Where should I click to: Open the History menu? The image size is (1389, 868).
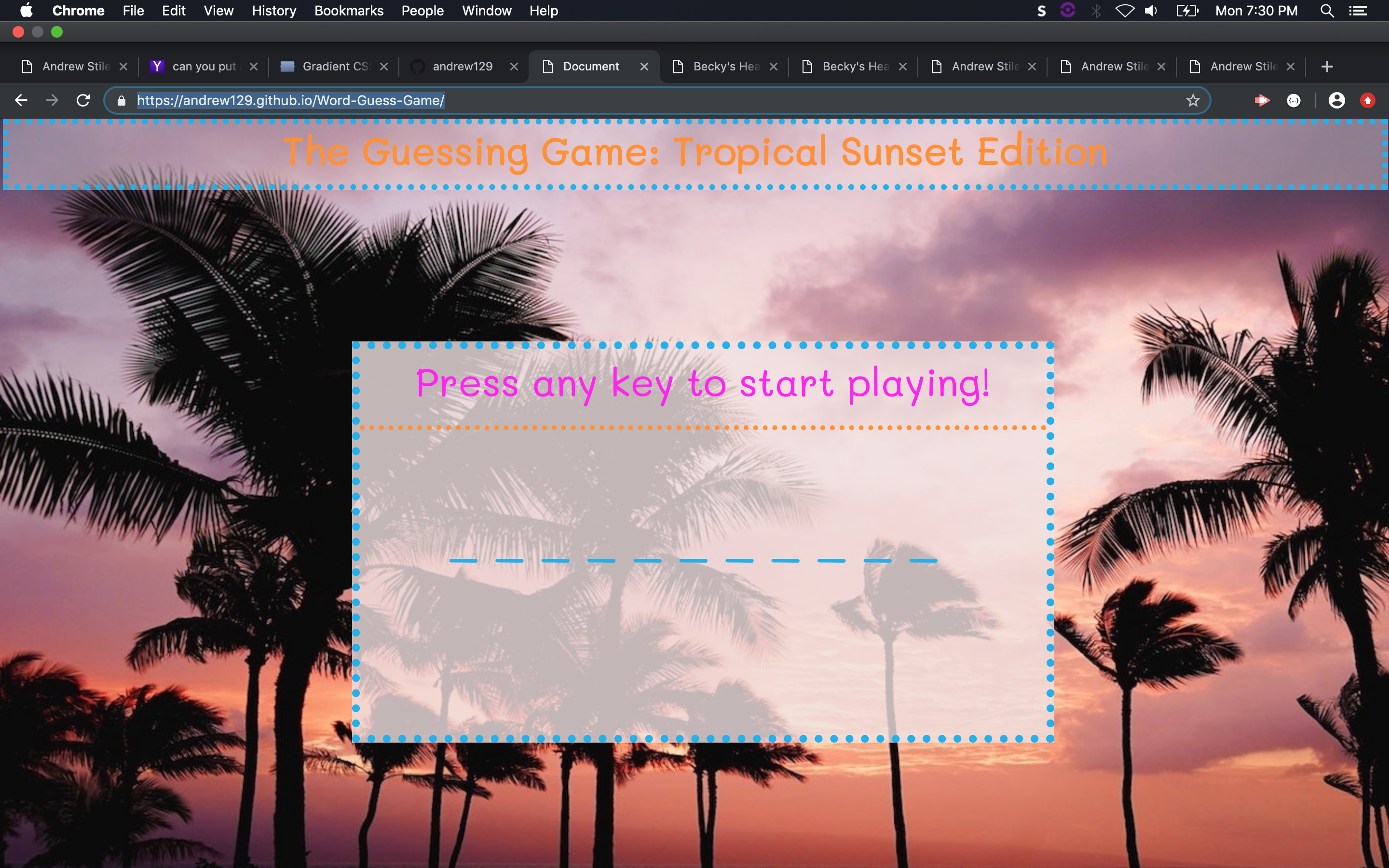pyautogui.click(x=274, y=11)
